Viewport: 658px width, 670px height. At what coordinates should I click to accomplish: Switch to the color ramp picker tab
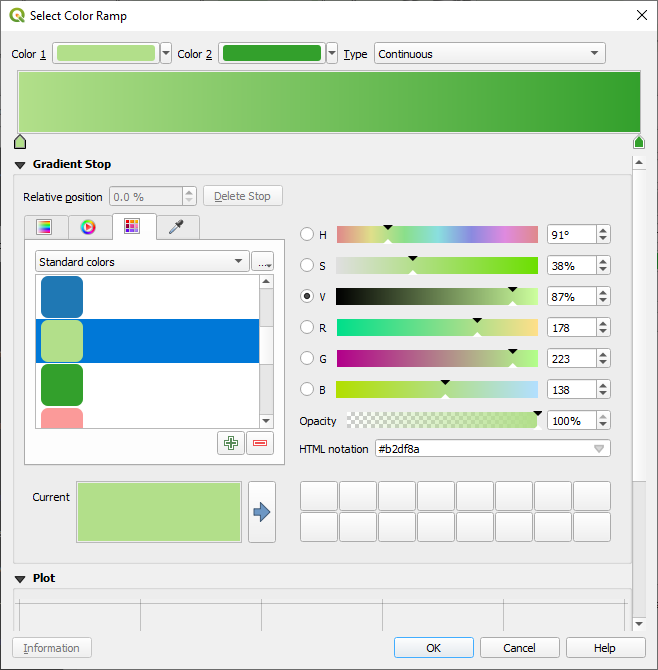click(45, 227)
